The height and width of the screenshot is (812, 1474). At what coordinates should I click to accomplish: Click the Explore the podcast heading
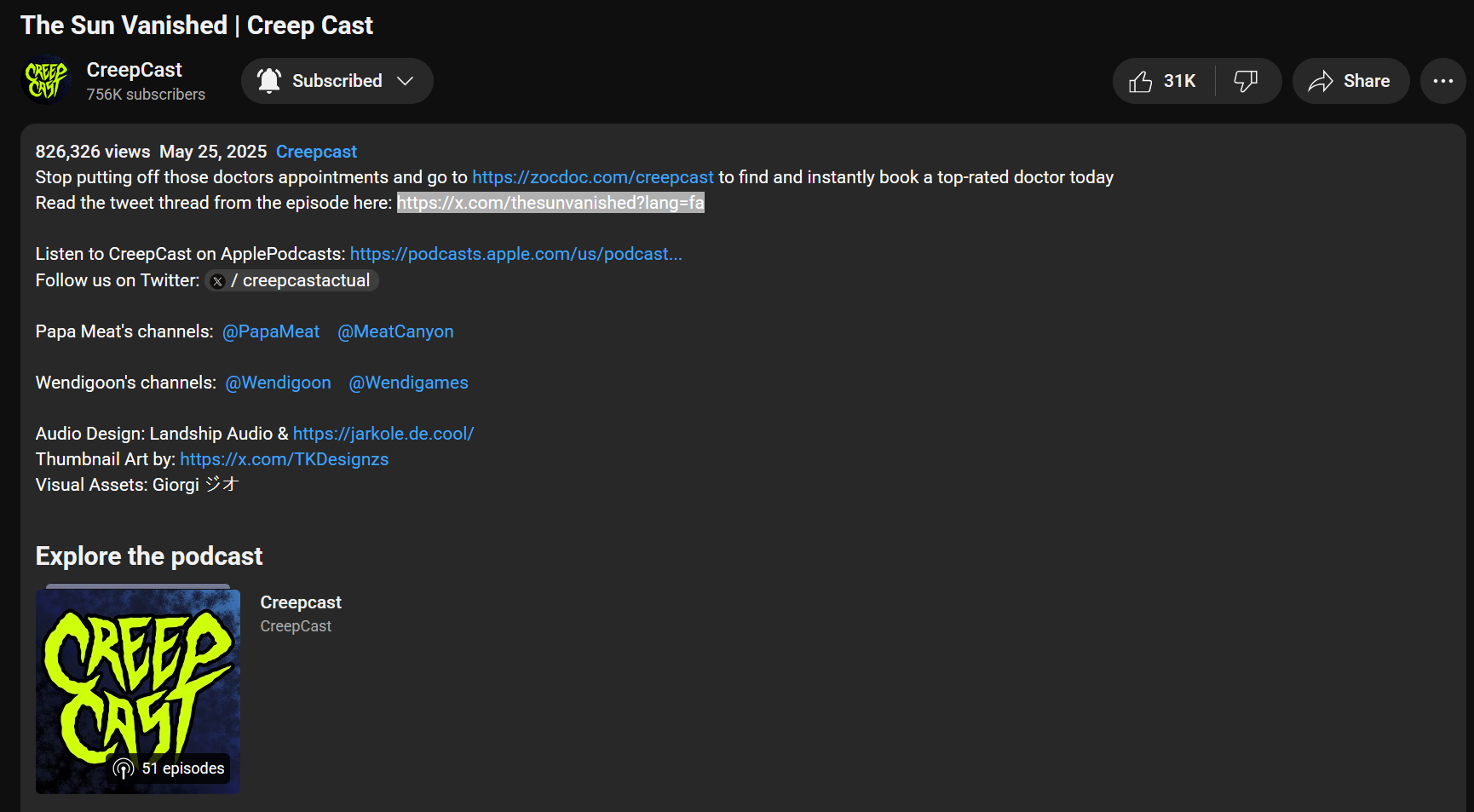pos(149,556)
